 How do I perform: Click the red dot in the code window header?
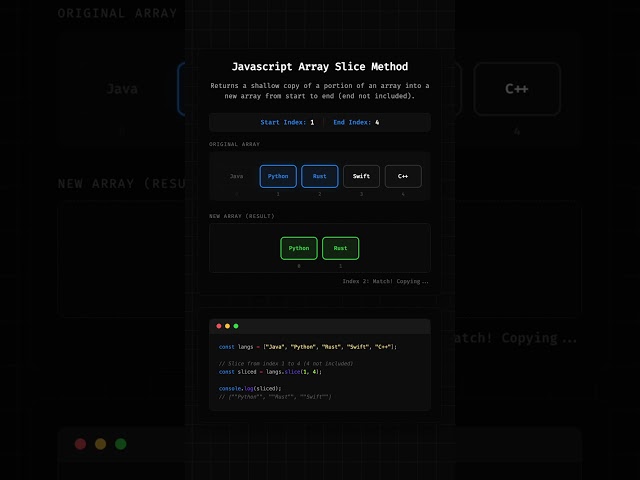pos(219,326)
